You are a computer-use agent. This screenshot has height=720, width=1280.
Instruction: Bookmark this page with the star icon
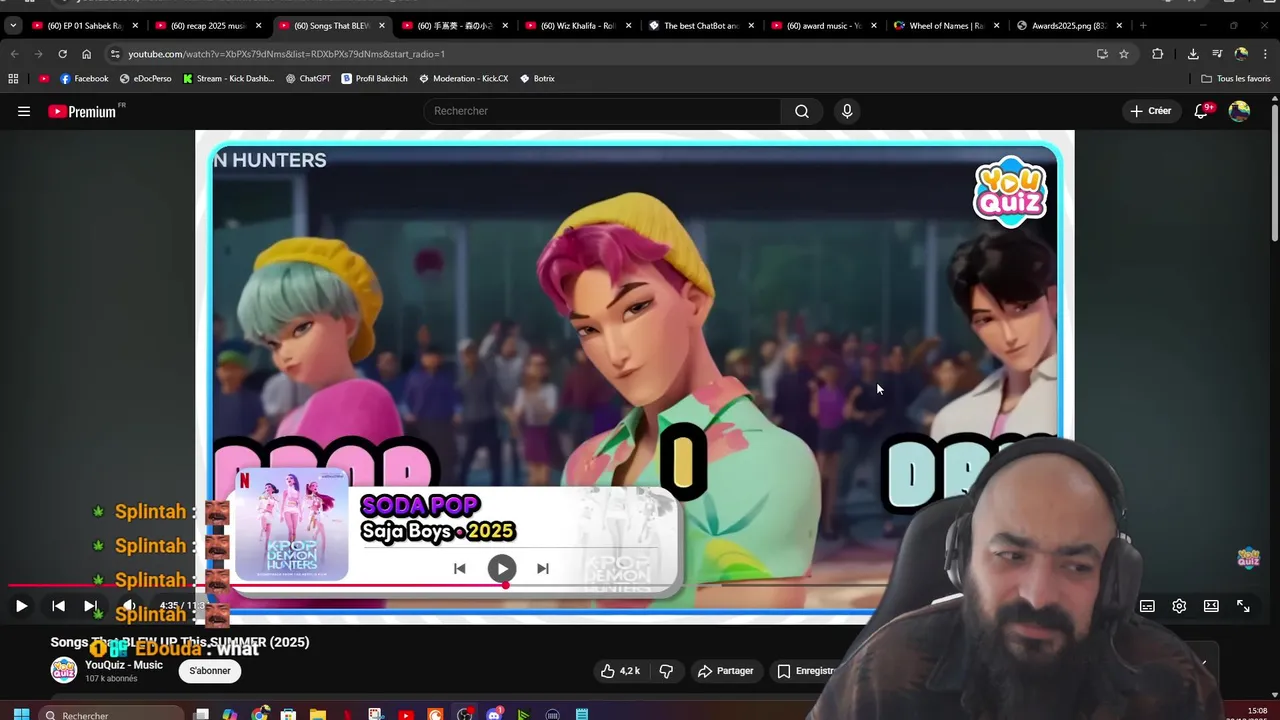point(1124,54)
